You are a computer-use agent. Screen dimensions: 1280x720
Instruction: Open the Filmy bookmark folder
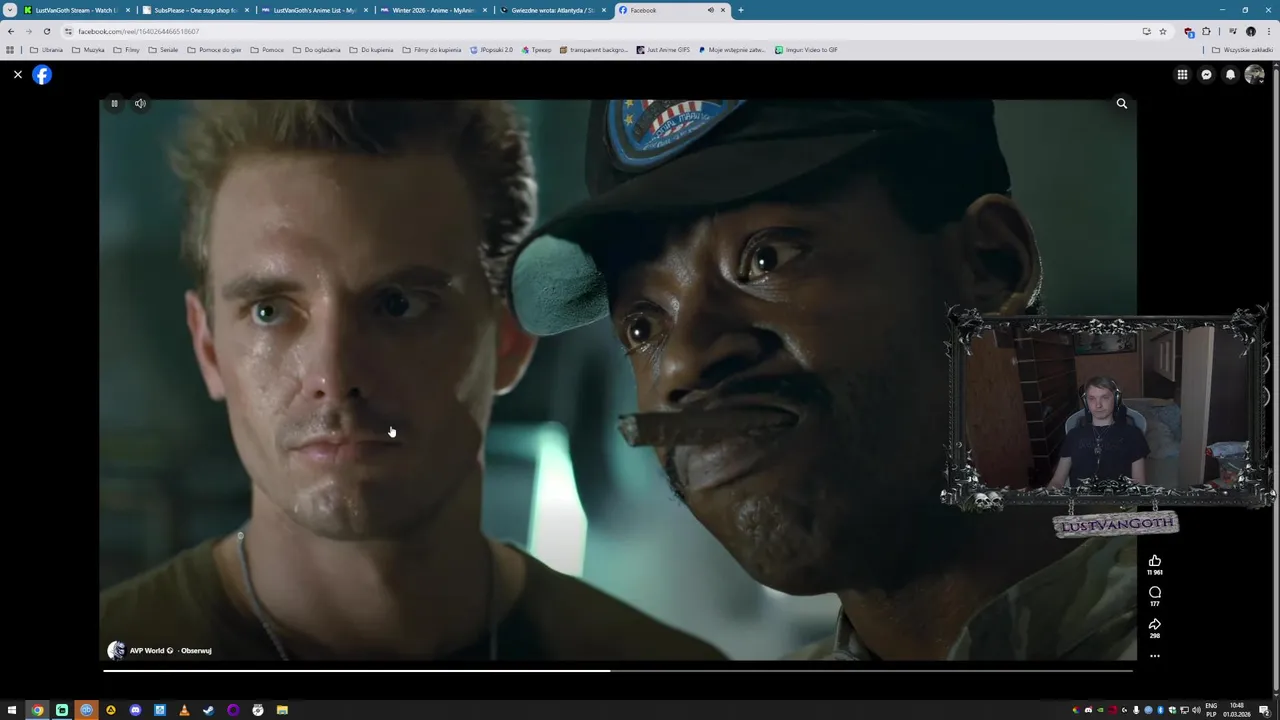[127, 50]
